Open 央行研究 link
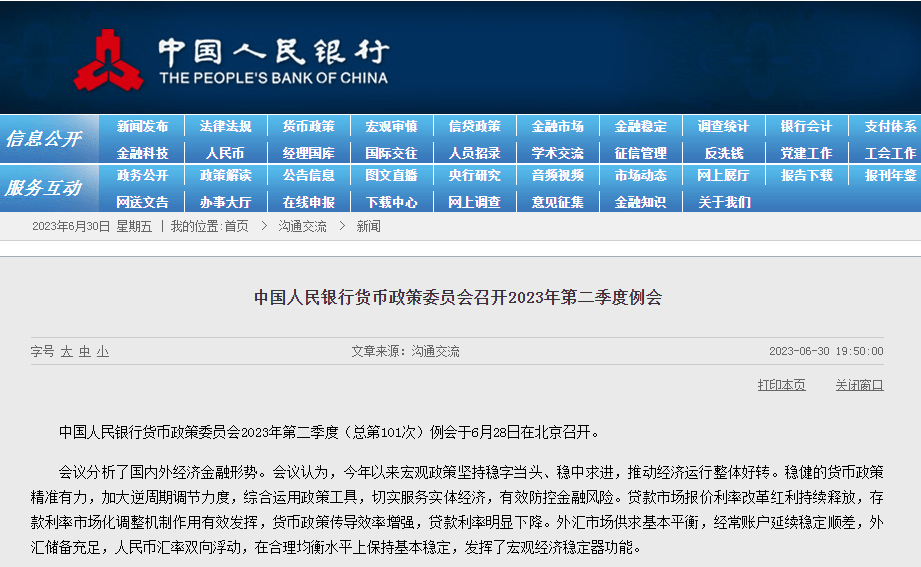 pos(475,175)
